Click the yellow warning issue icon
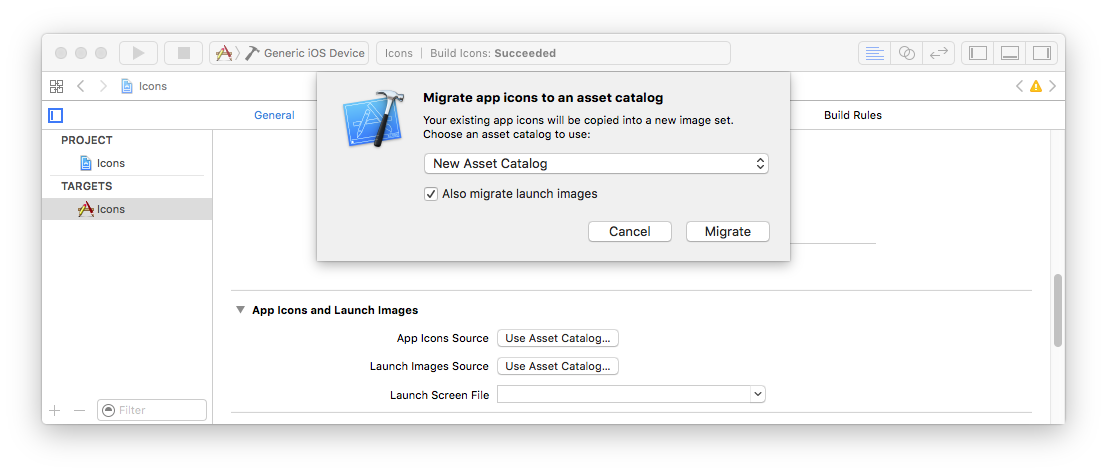1107x474 pixels. 1036,86
